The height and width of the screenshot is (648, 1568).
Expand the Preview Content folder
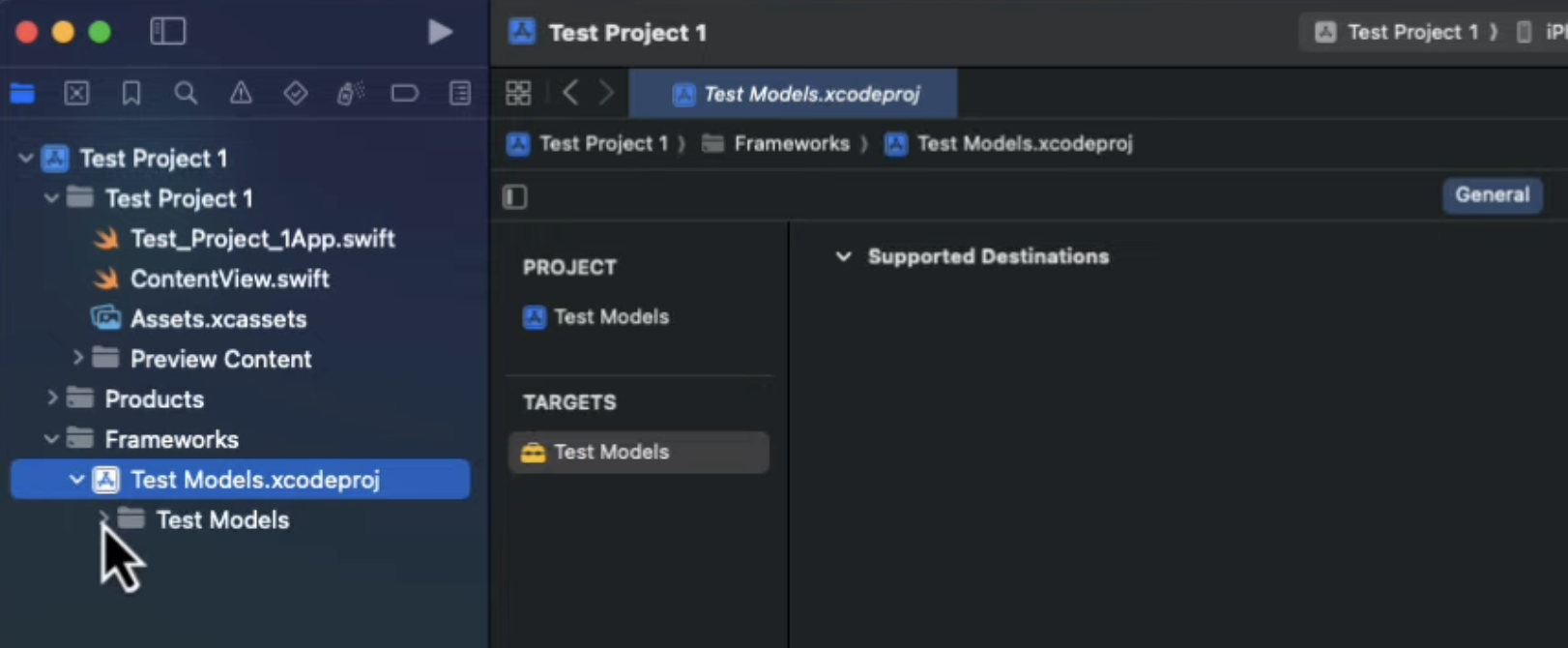tap(78, 358)
